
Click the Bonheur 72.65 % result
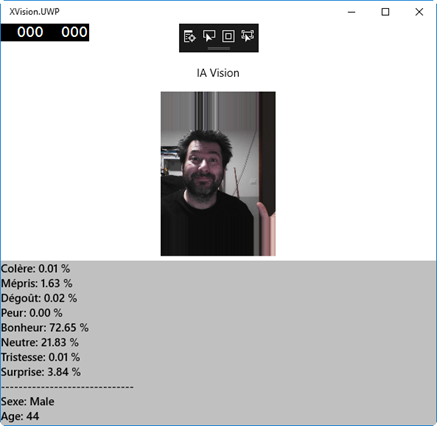coord(45,328)
